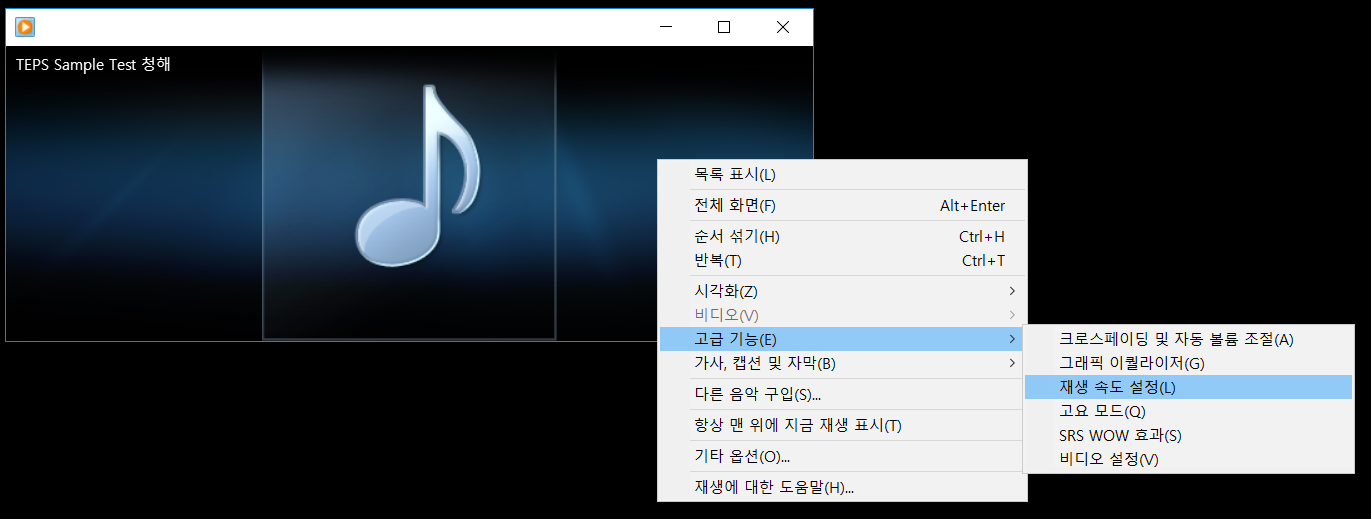This screenshot has height=519, width=1371.
Task: Expand 고급 기능(E) submenu
Action: point(842,339)
